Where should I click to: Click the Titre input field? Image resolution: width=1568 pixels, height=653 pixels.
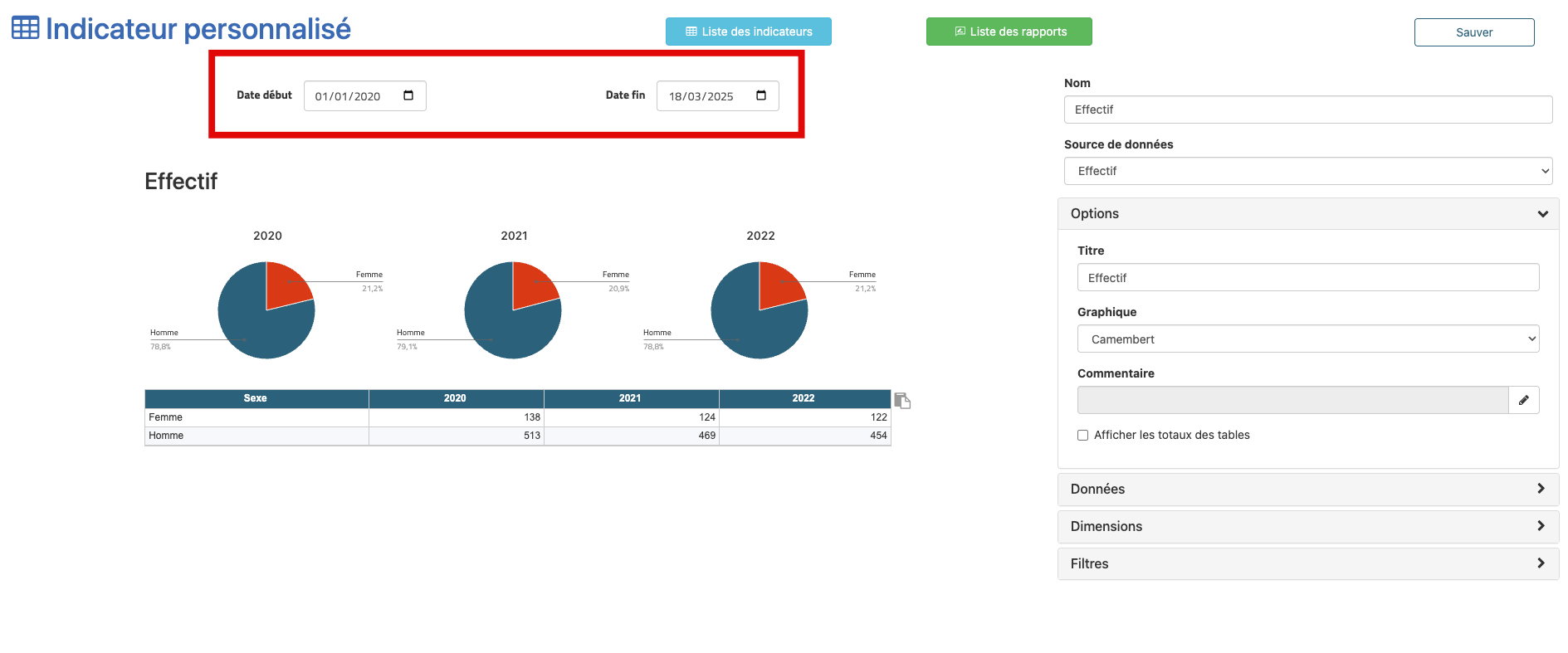pos(1308,277)
